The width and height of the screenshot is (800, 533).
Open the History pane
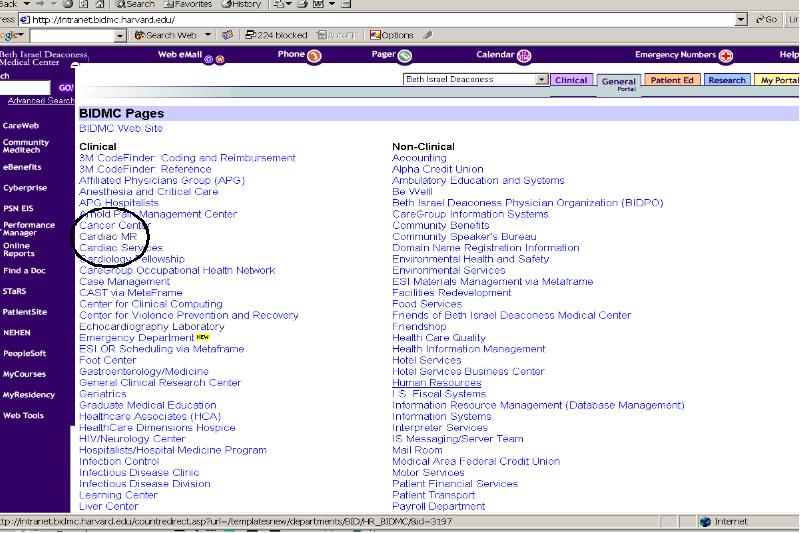click(241, 4)
